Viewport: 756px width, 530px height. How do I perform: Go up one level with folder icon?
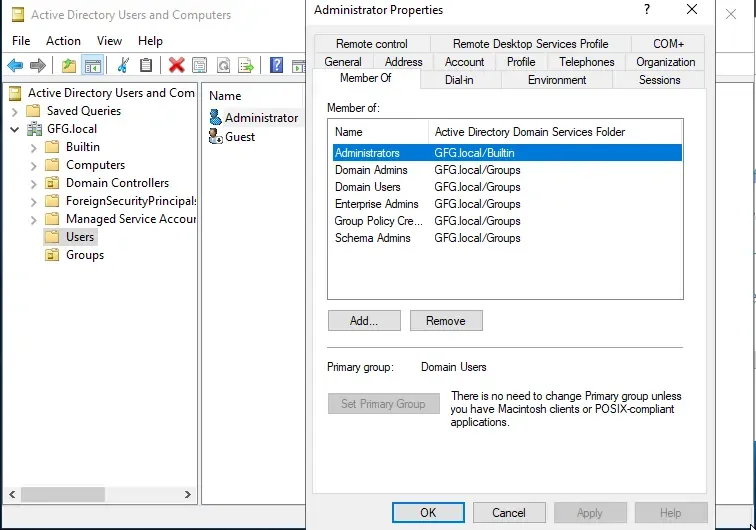[x=69, y=65]
